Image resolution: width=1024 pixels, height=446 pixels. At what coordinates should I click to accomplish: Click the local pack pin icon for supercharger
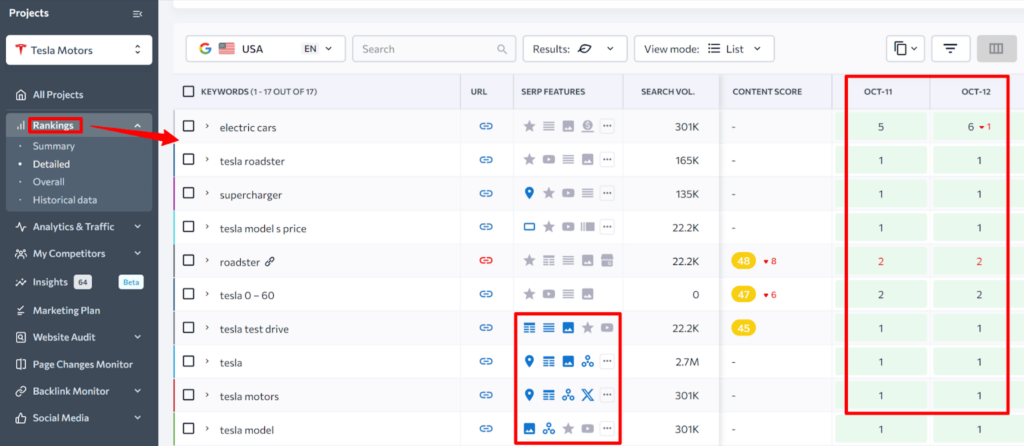coord(530,193)
